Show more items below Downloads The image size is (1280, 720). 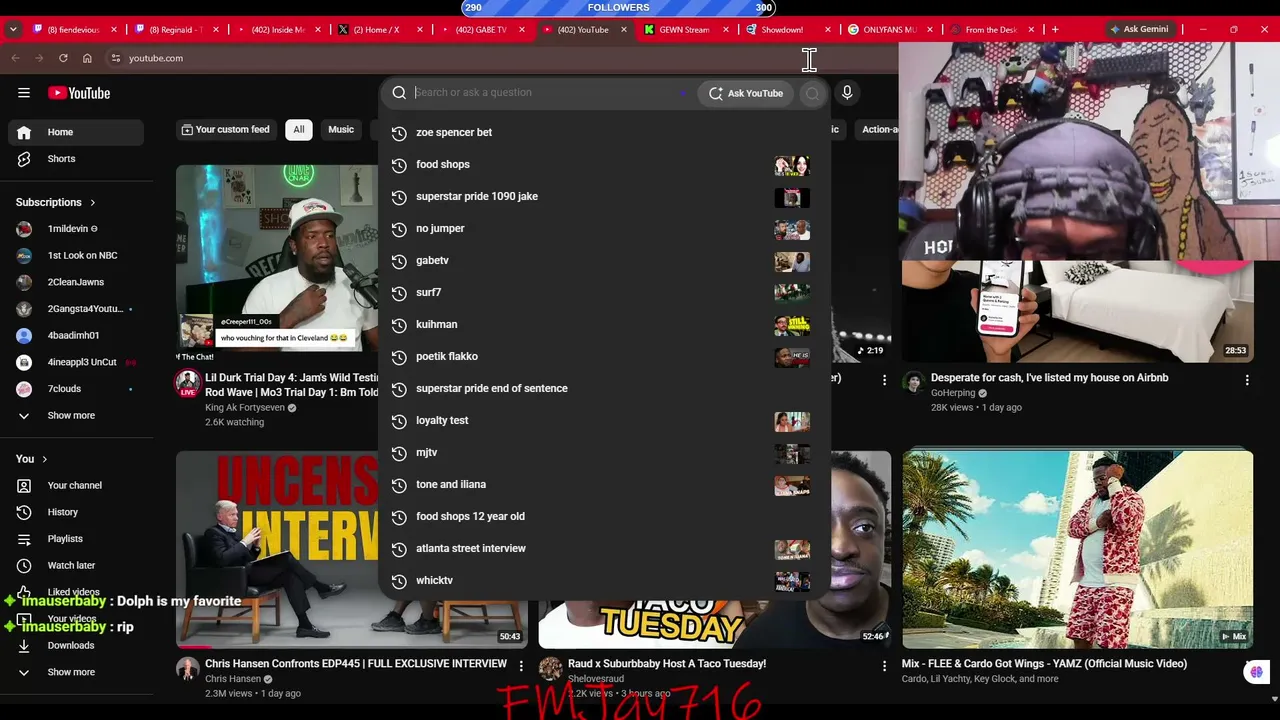click(76, 672)
